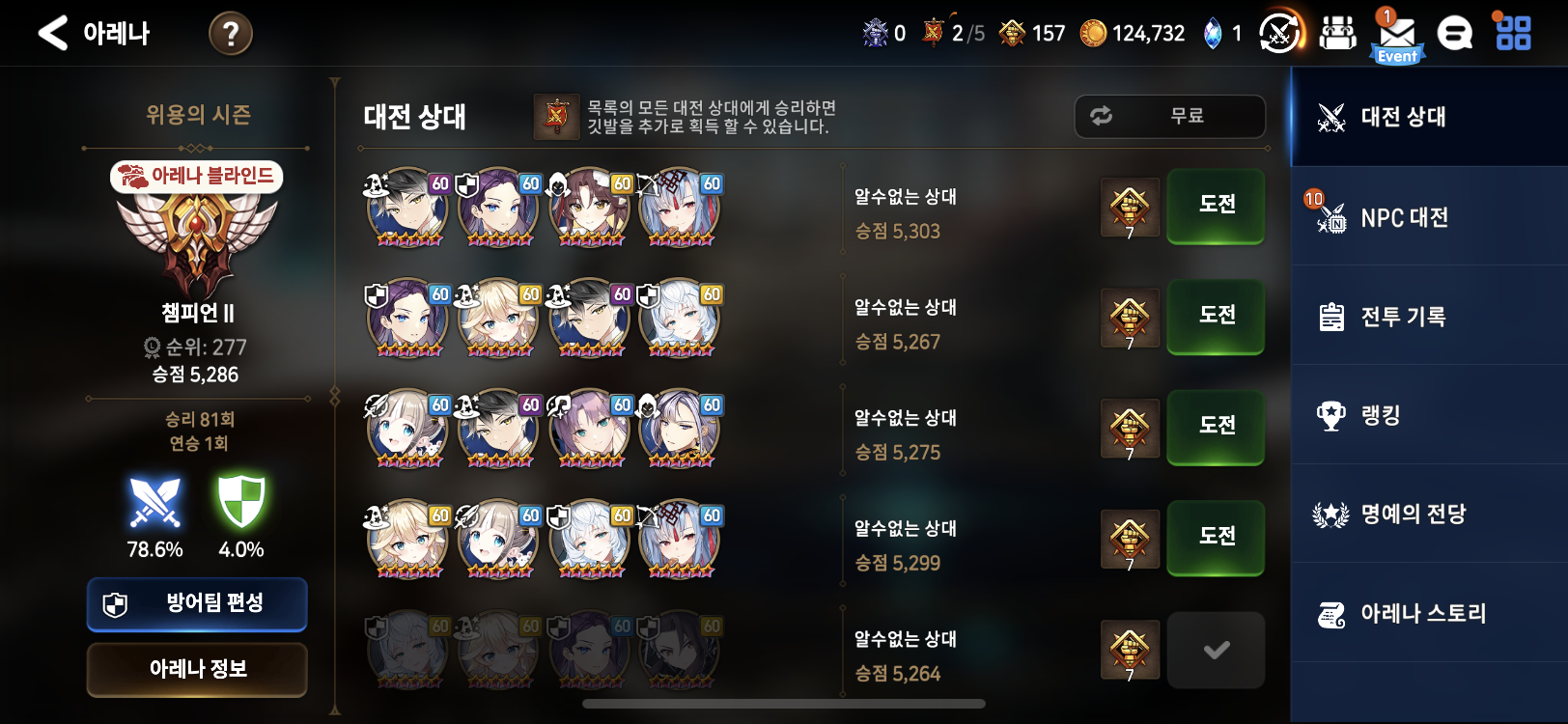The height and width of the screenshot is (724, 1568).
Task: Open the question mark help icon
Action: pyautogui.click(x=231, y=34)
